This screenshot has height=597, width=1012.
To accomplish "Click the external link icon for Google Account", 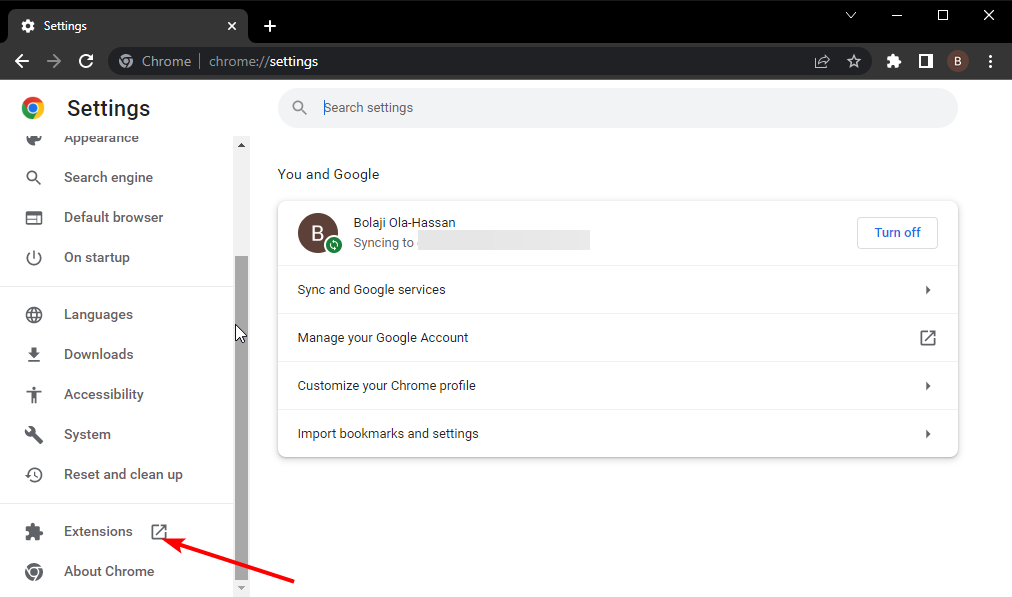I will [x=927, y=338].
